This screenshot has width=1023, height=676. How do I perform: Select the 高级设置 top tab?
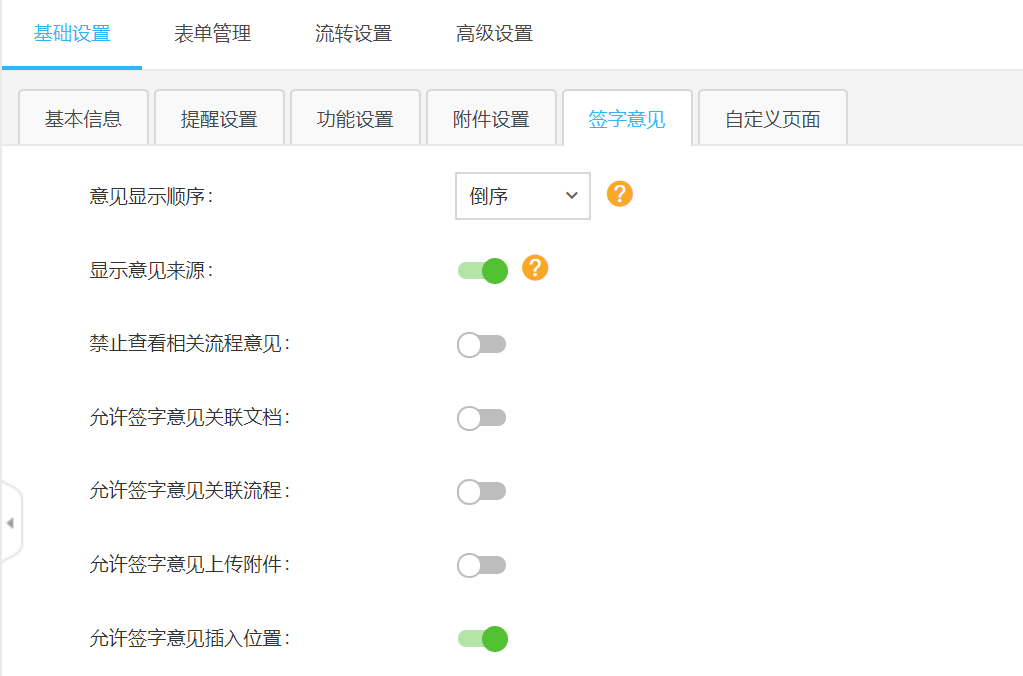pos(495,34)
